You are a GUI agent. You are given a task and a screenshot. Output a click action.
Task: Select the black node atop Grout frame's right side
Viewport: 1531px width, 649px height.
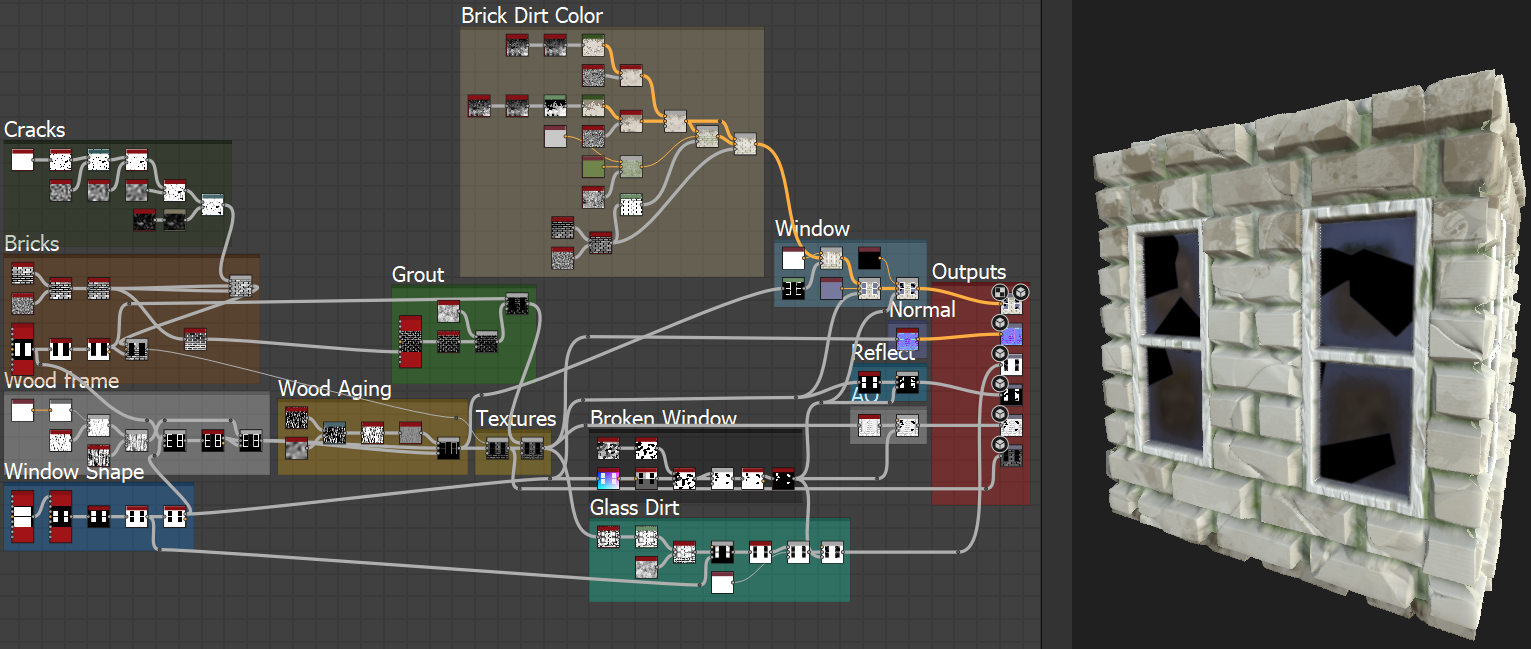pos(516,303)
